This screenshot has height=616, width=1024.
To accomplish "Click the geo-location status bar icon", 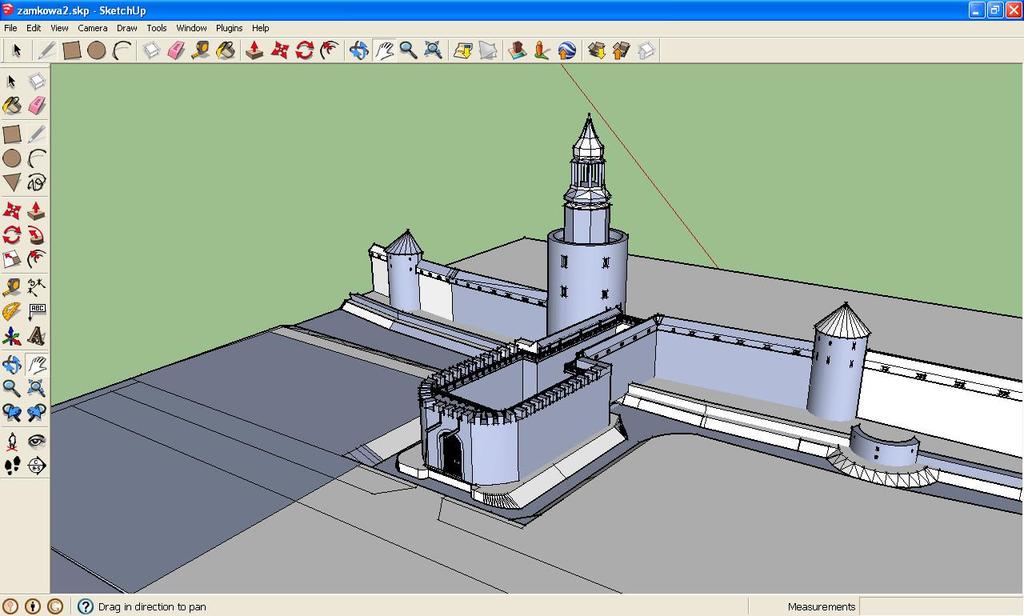I will [10, 606].
